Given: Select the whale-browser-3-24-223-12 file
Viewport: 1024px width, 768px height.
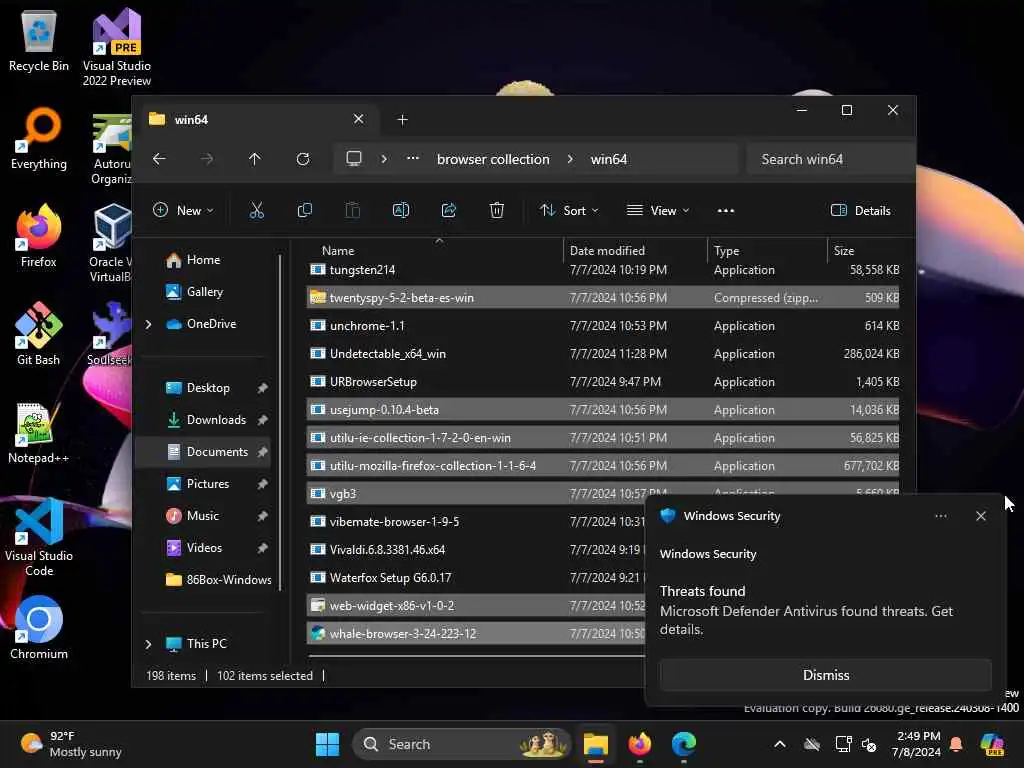Looking at the screenshot, I should (x=475, y=634).
